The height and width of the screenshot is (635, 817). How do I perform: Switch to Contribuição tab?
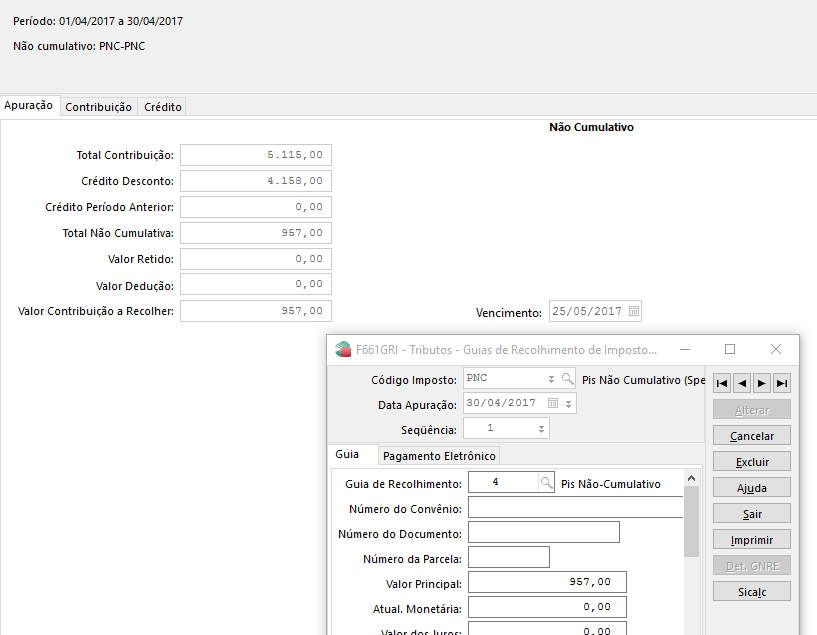click(98, 107)
